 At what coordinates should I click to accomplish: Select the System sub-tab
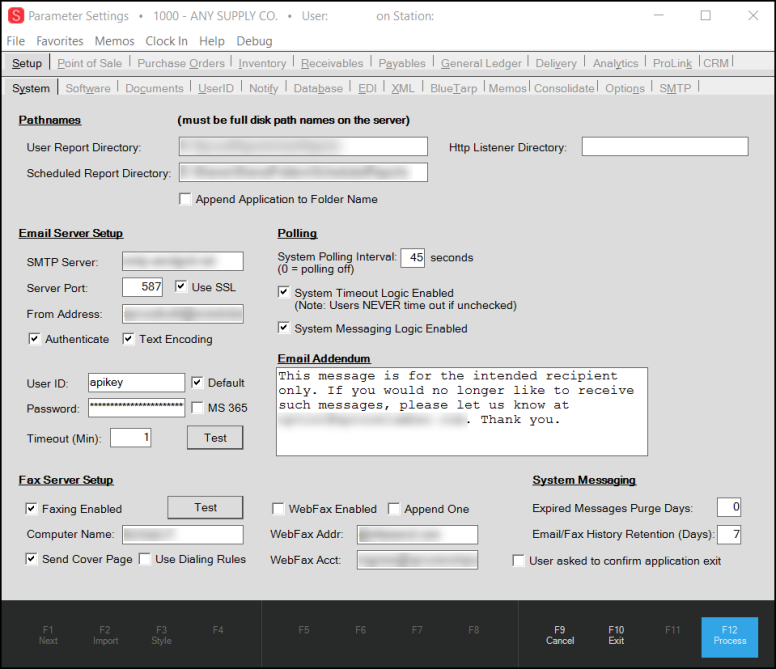(x=31, y=88)
